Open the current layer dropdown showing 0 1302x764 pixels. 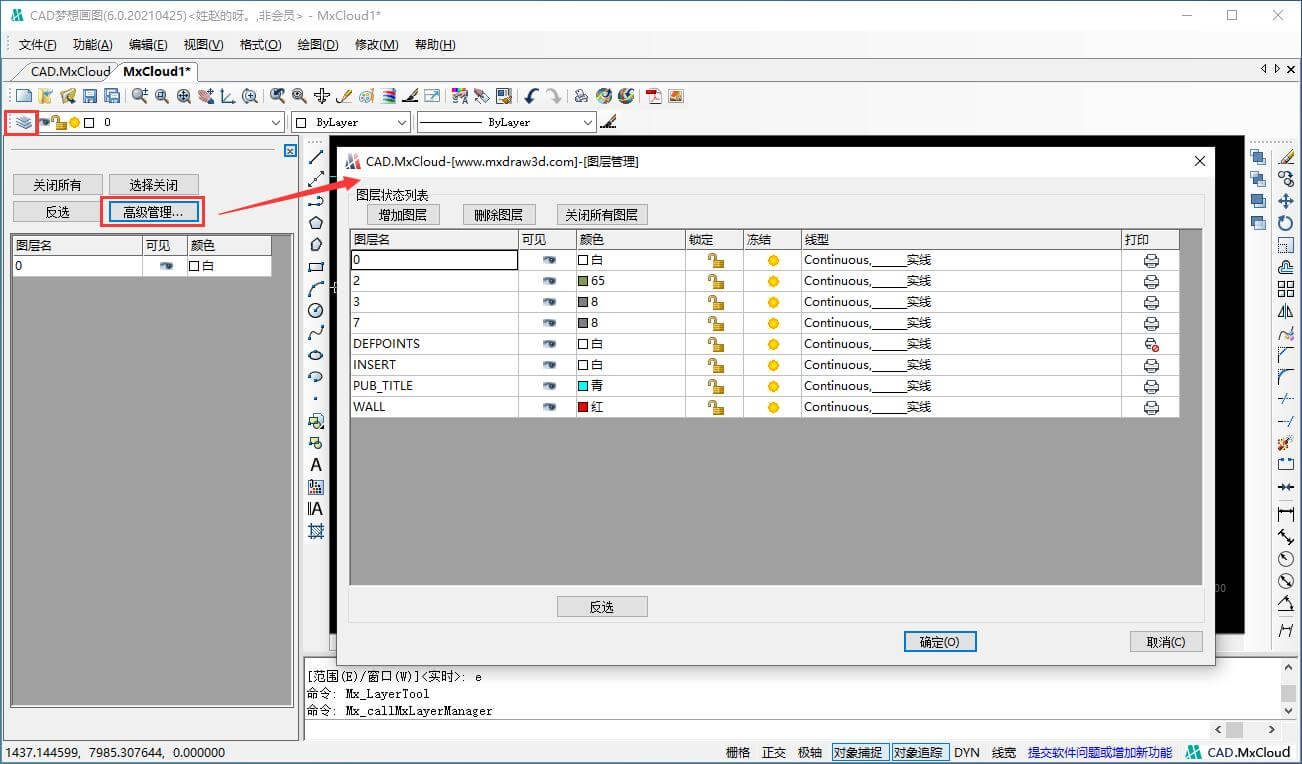(x=276, y=122)
